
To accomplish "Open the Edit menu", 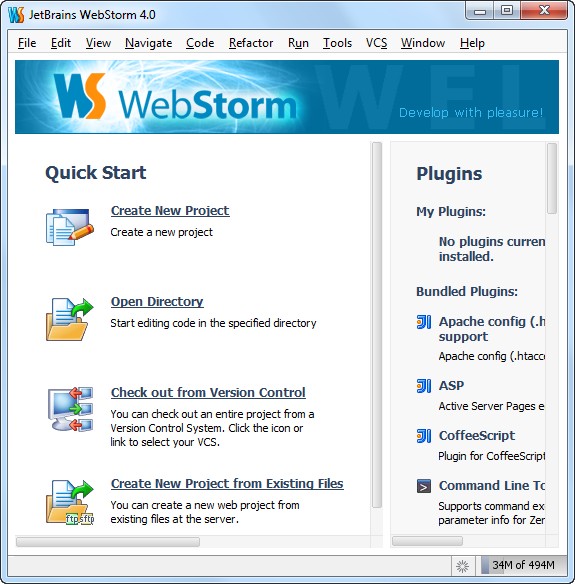I will pos(61,43).
